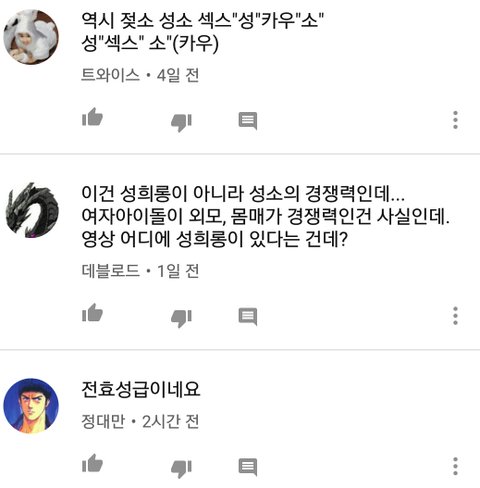Image resolution: width=480 pixels, height=488 pixels.
Task: View the anime avatar of 정대만
Action: 31,406
